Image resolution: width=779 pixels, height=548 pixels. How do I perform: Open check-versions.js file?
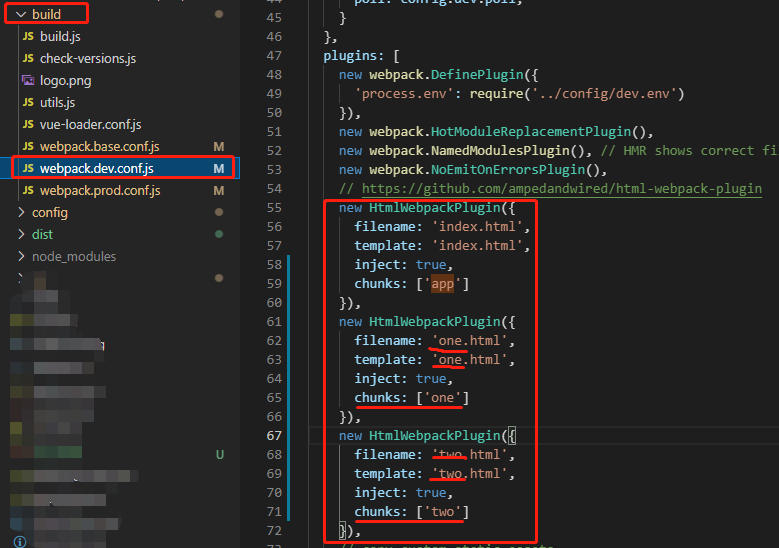[88, 59]
